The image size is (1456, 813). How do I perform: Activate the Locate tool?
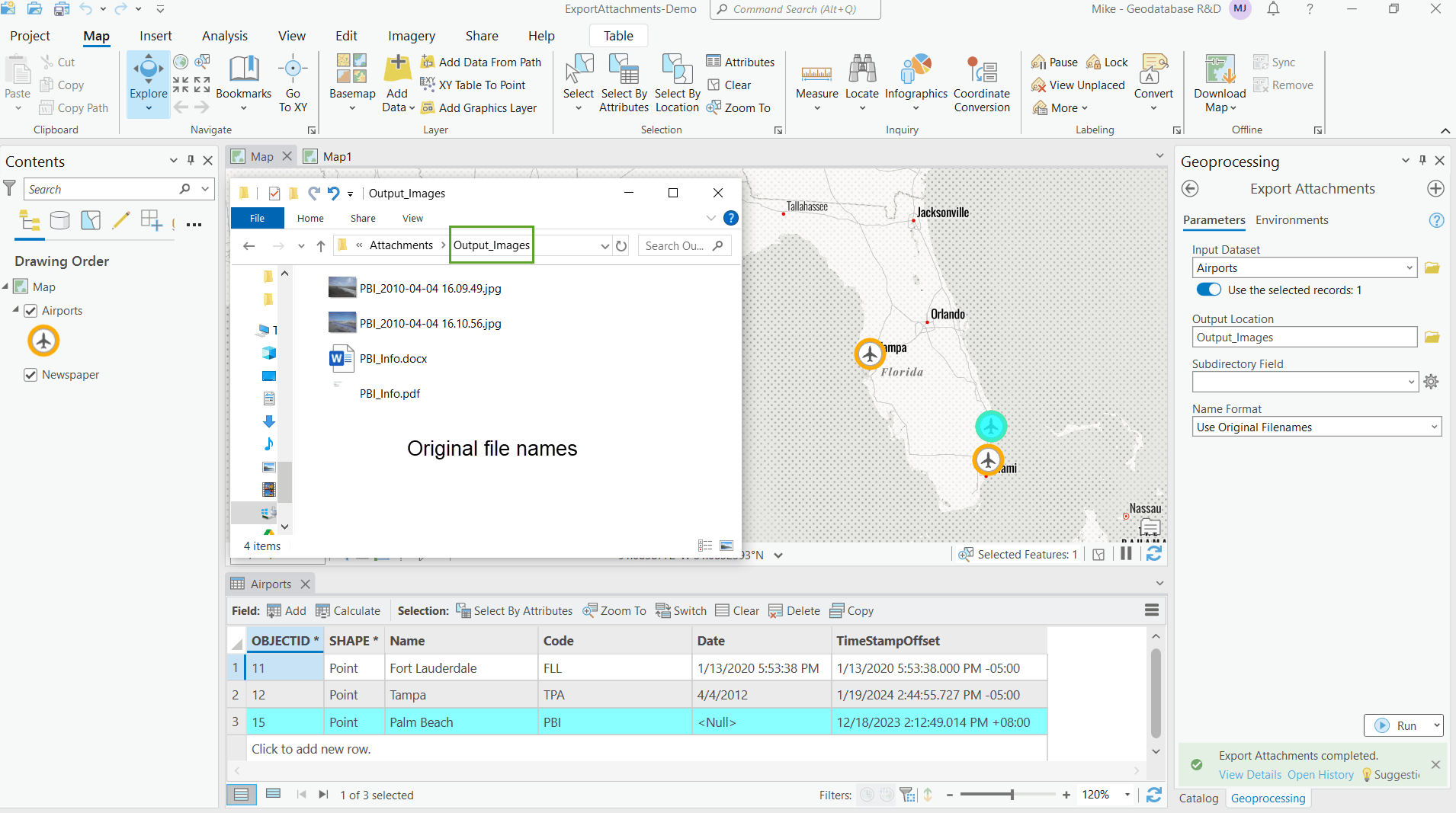pos(862,79)
